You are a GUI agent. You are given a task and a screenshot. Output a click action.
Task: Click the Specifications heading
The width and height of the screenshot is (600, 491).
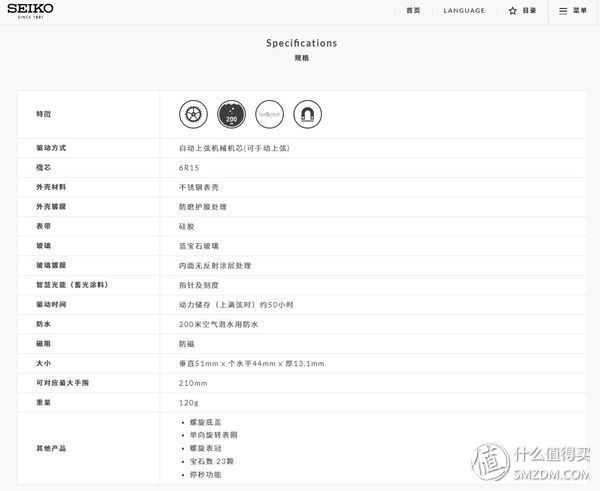tap(301, 43)
